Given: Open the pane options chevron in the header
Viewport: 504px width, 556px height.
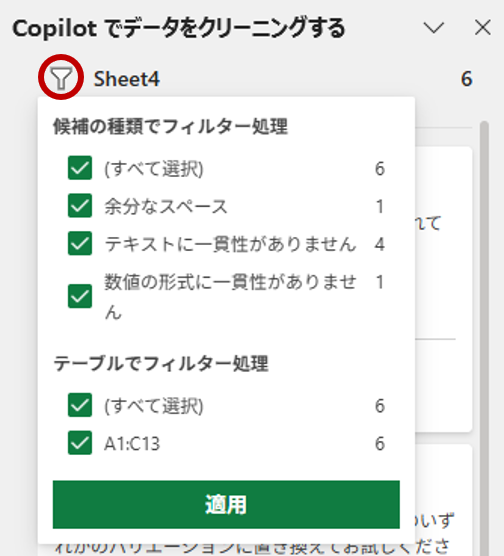Looking at the screenshot, I should pyautogui.click(x=433, y=28).
